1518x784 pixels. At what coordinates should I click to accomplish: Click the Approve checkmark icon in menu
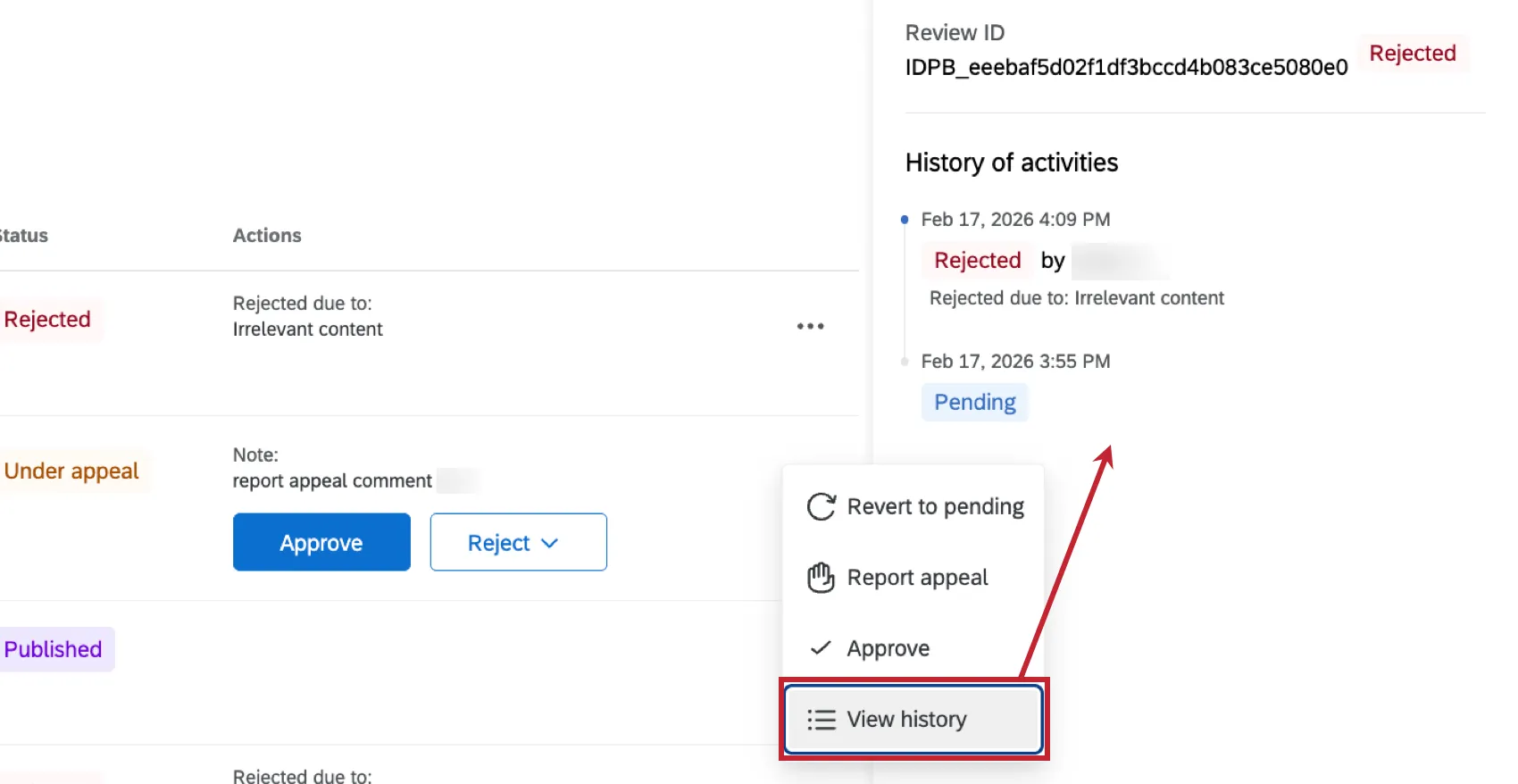click(x=821, y=648)
